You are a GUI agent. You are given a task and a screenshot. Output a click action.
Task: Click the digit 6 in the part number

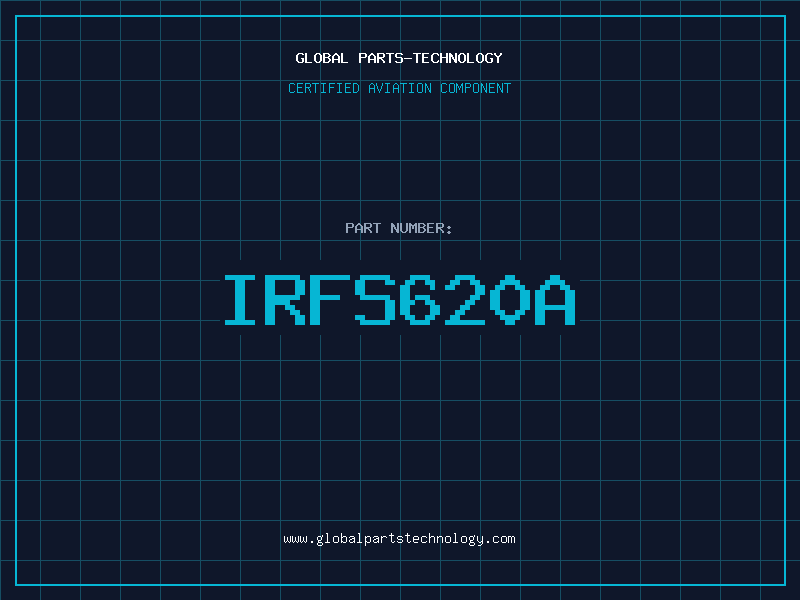click(421, 299)
